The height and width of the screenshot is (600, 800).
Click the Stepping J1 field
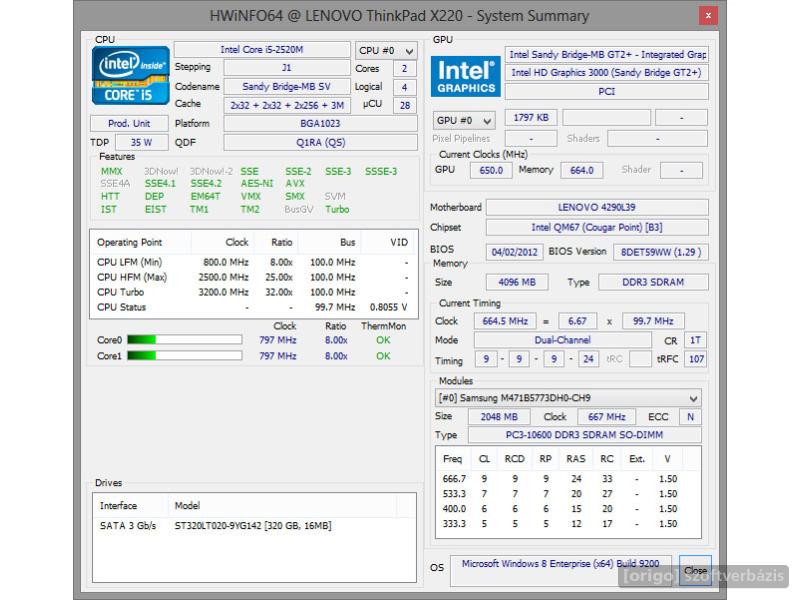tap(287, 68)
